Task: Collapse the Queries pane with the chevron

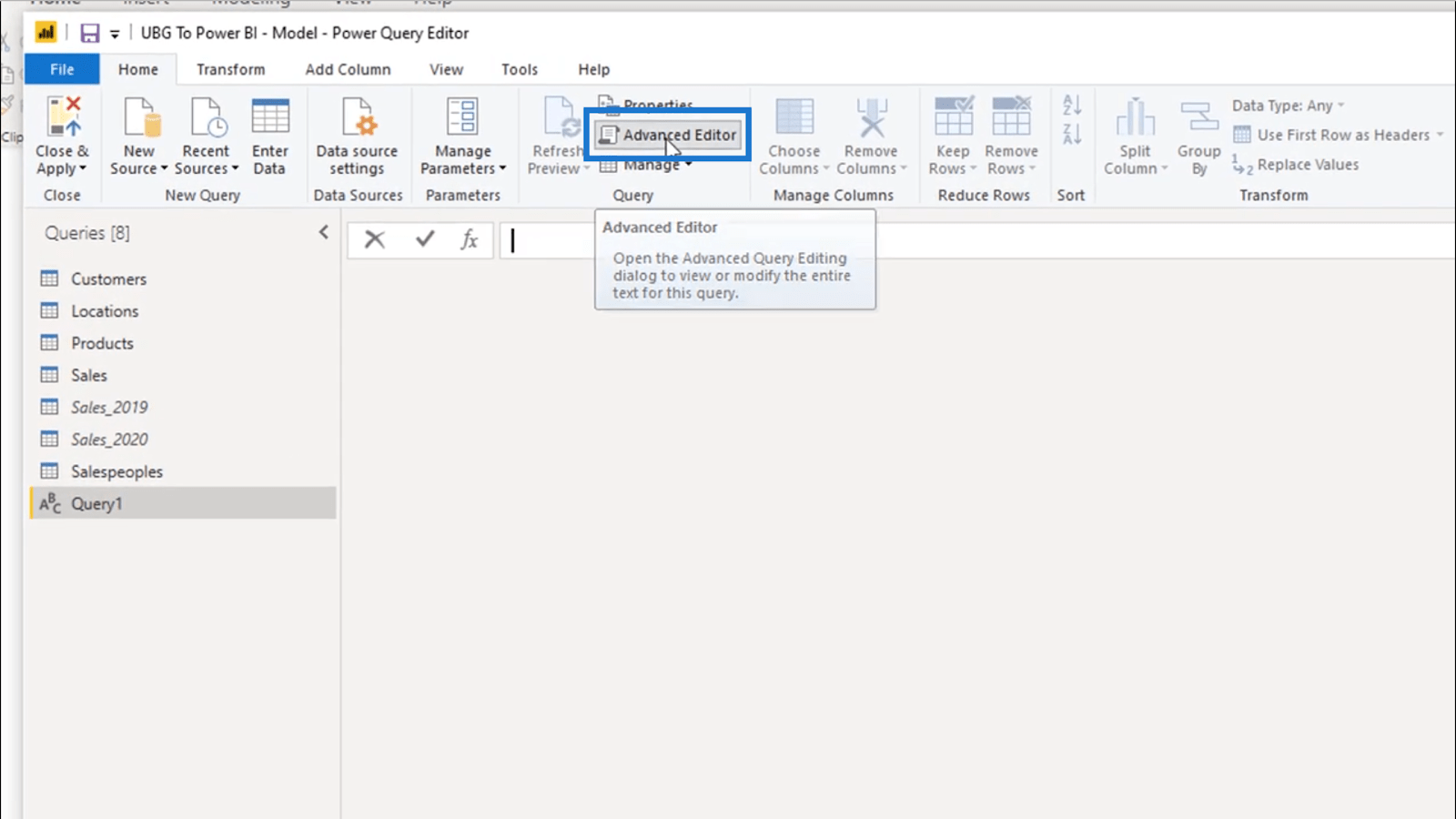Action: pos(323,232)
